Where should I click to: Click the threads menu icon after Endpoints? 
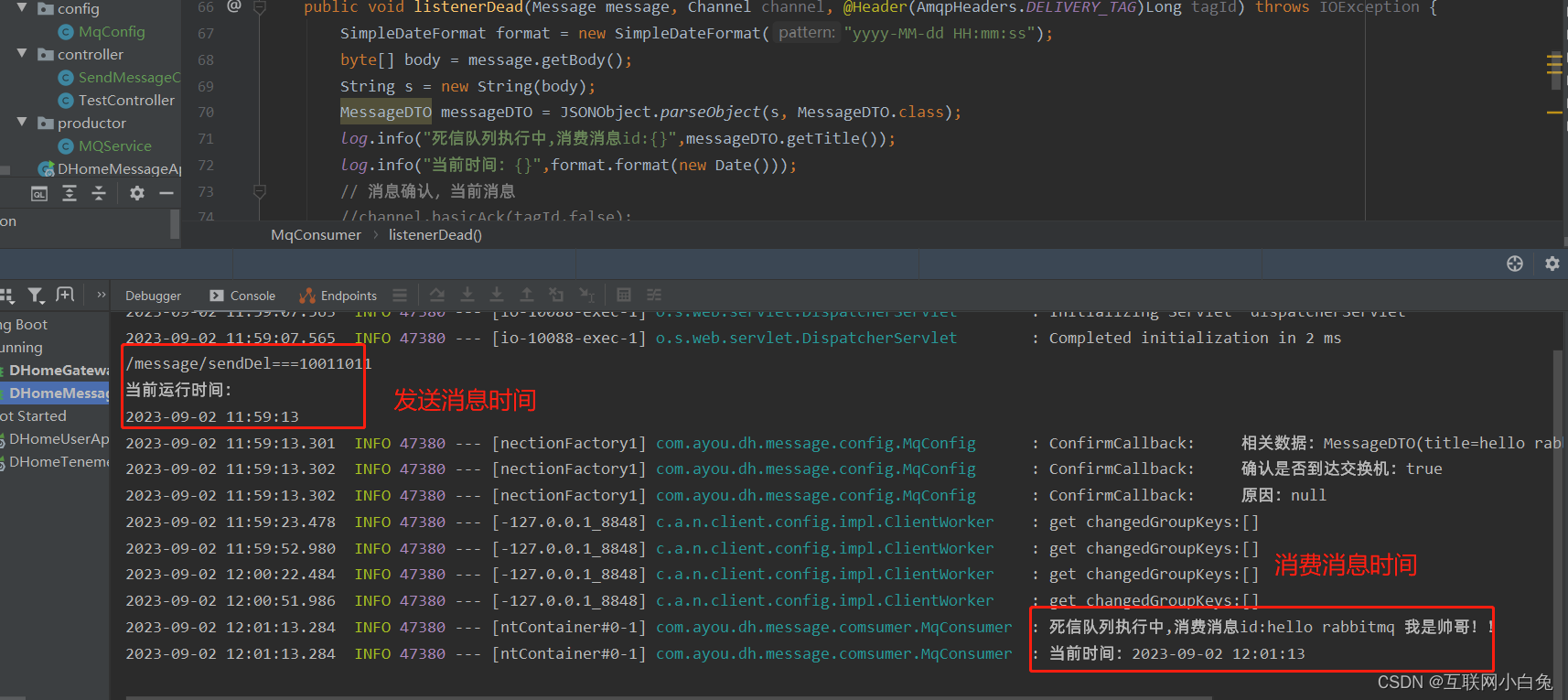(400, 296)
